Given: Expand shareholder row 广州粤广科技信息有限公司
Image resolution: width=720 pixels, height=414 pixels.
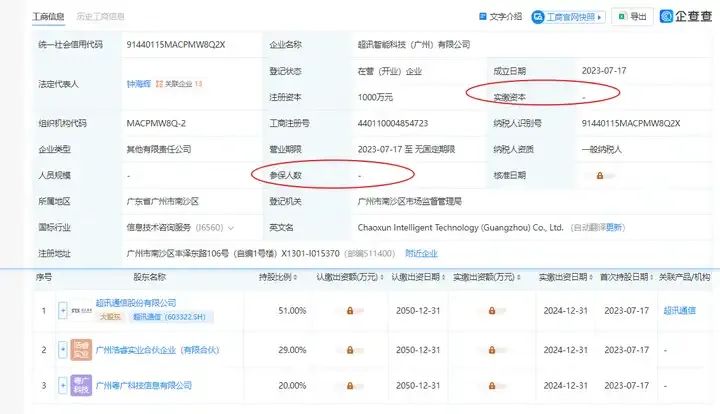Looking at the screenshot, I should click(63, 385).
